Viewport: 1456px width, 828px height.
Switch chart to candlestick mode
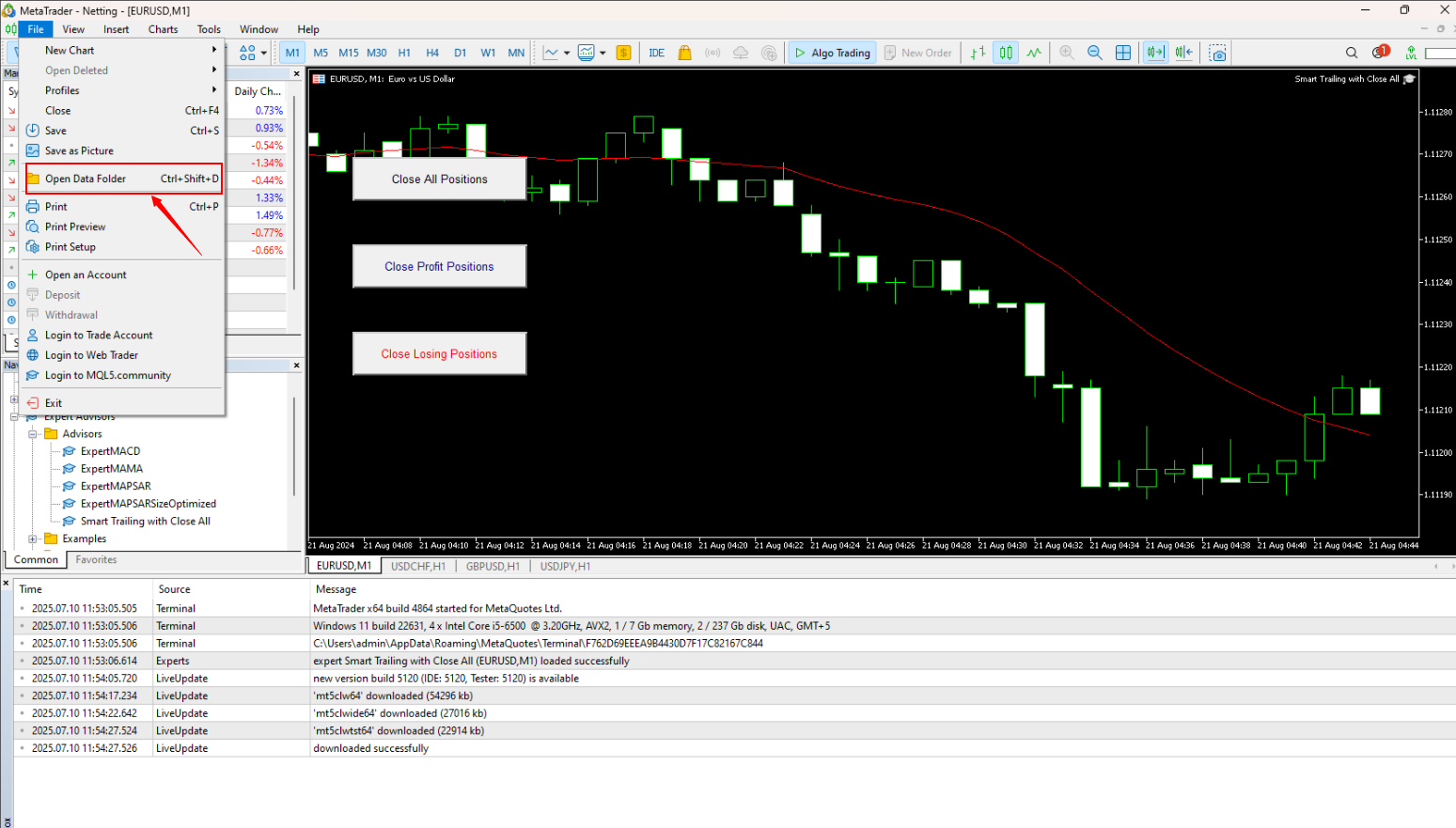pos(1007,53)
